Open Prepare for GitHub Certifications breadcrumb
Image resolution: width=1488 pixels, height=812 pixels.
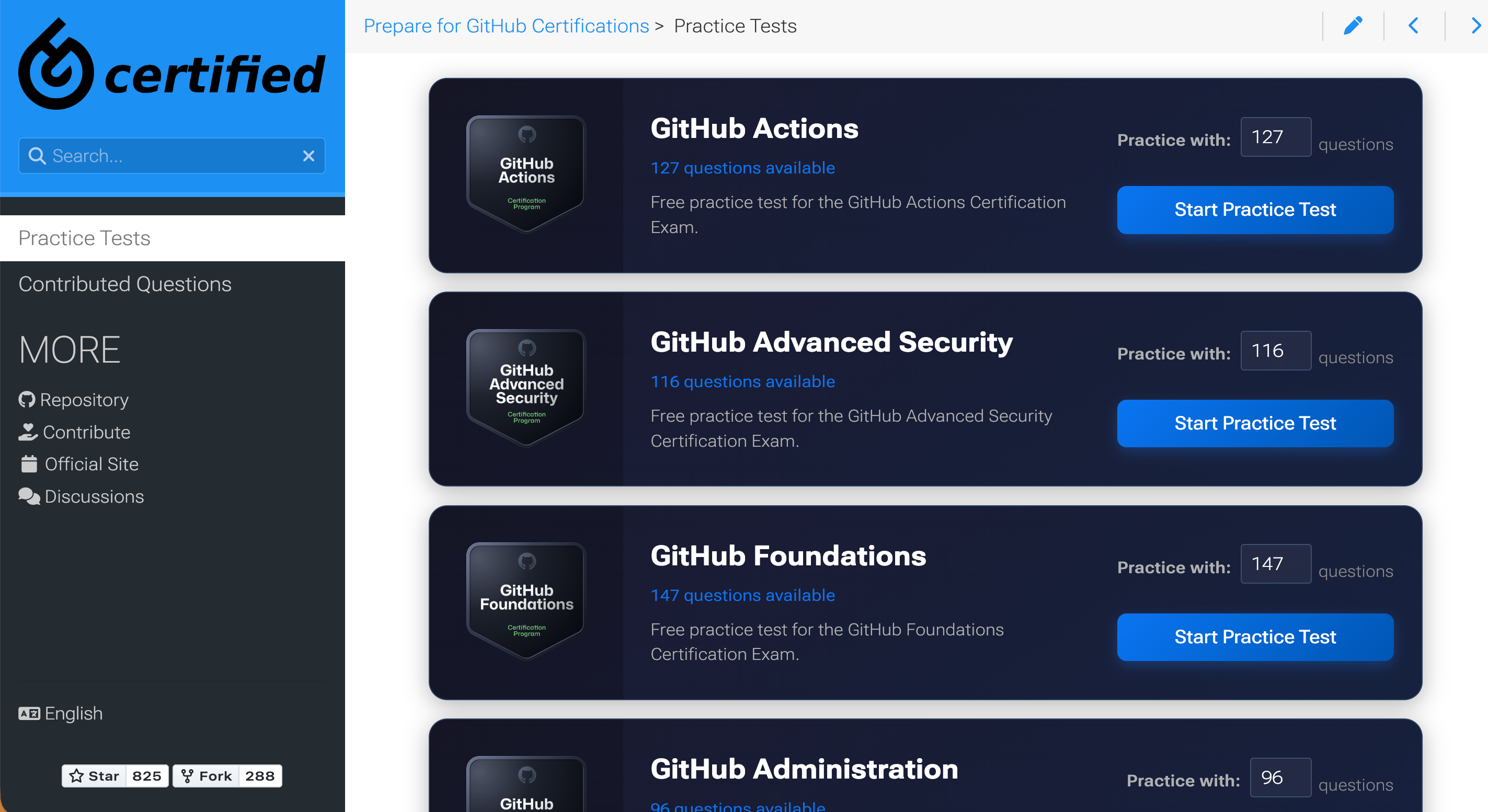click(x=506, y=26)
